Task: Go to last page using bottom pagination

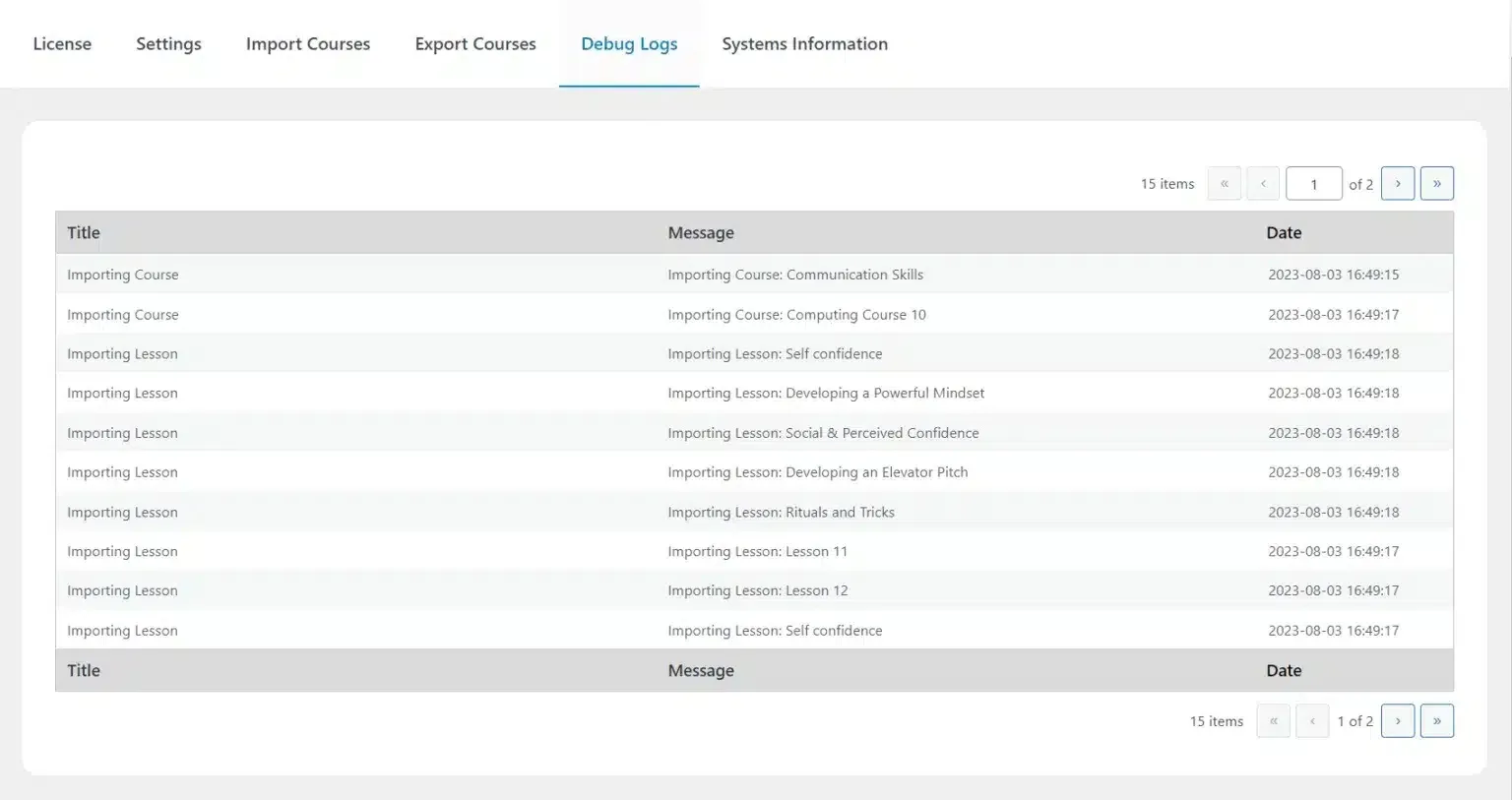Action: pos(1436,720)
